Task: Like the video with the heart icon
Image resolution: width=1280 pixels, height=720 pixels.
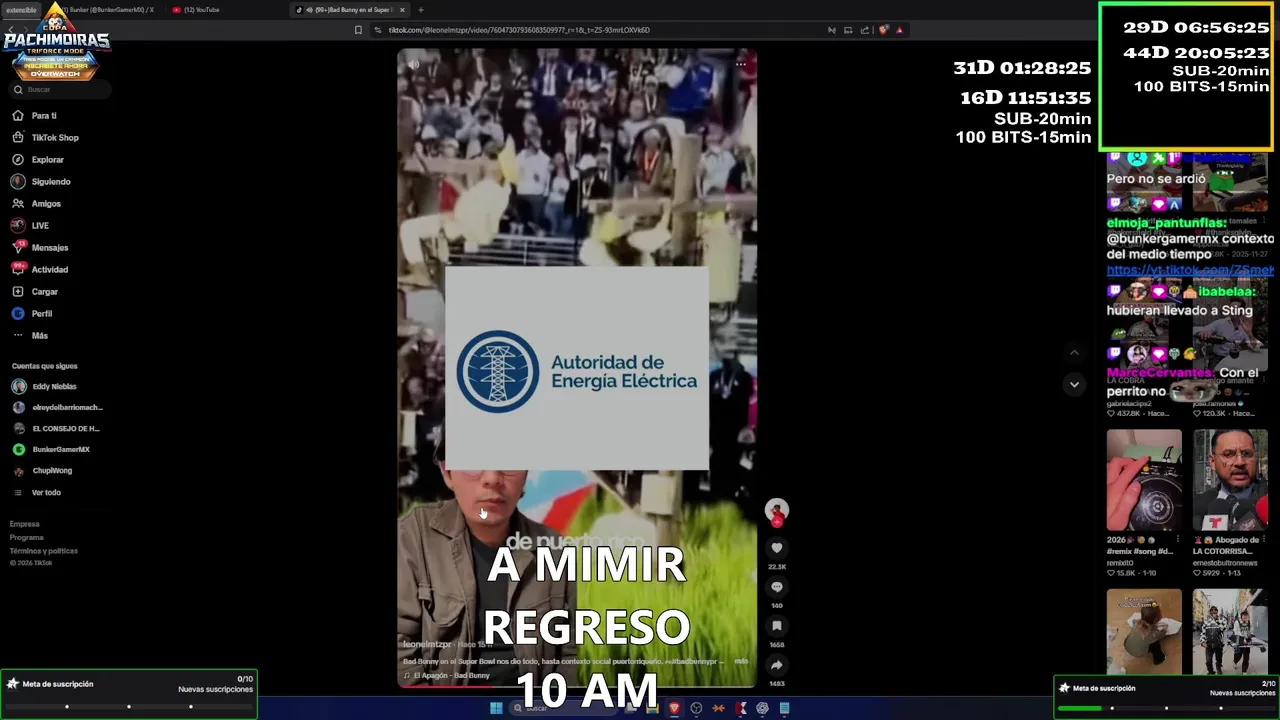Action: 777,548
